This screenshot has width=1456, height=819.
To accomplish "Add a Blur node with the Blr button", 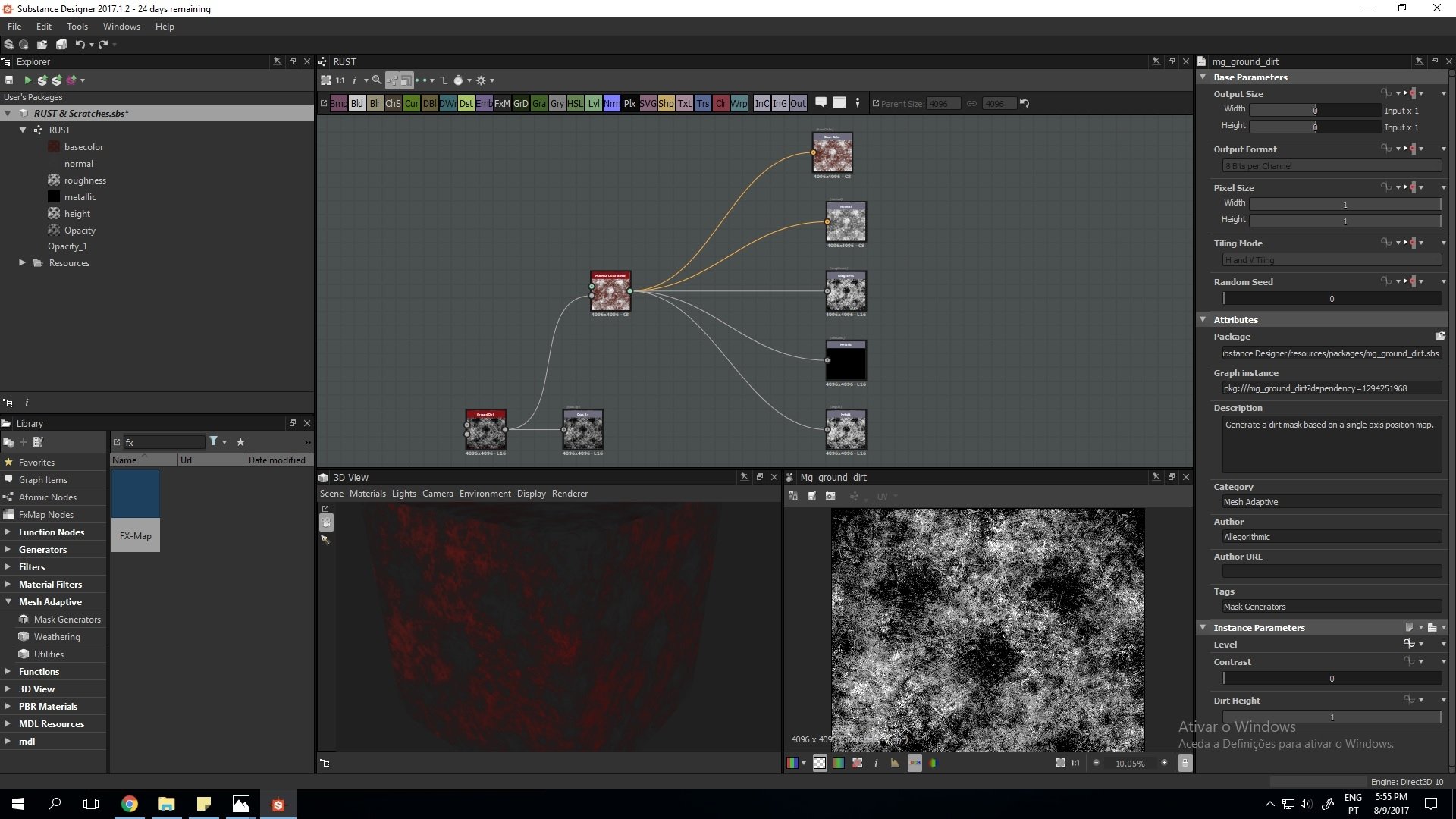I will point(375,104).
